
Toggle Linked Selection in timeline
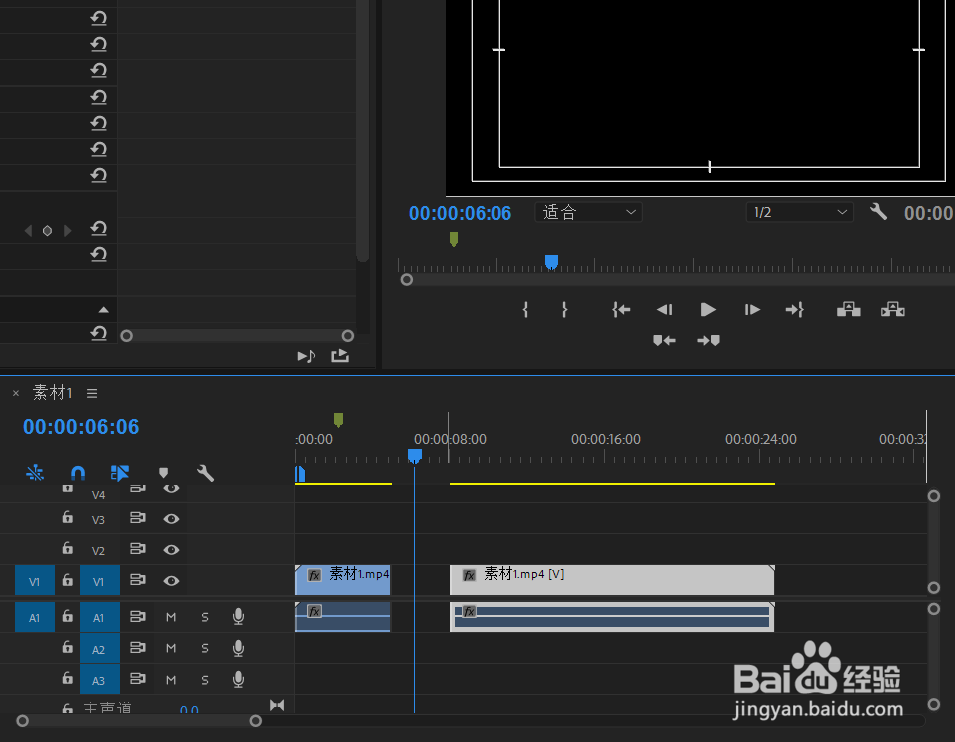pyautogui.click(x=120, y=473)
